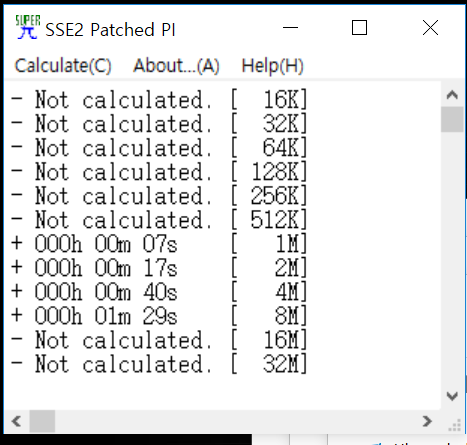Select the 1M result line

[x=159, y=244]
